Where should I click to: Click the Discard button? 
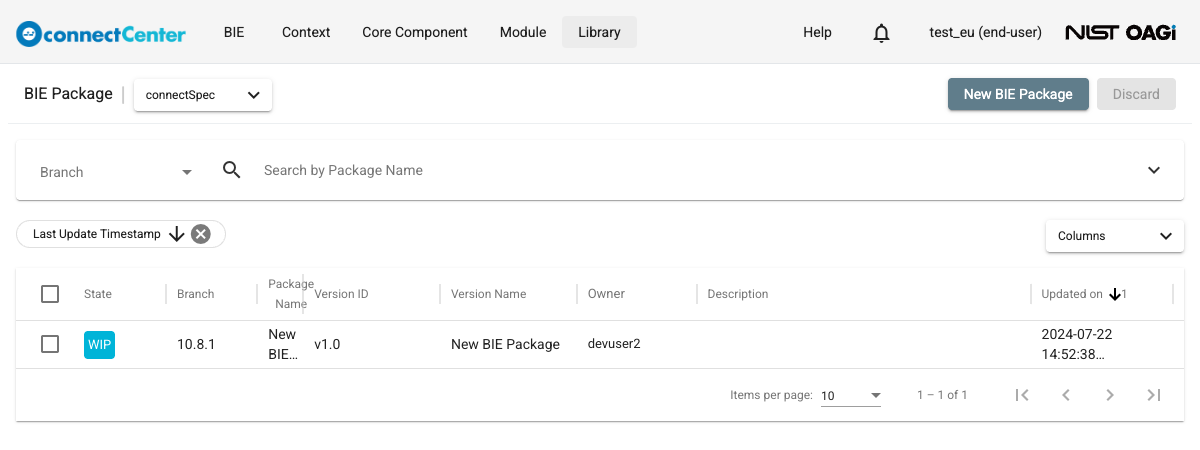click(x=1136, y=94)
